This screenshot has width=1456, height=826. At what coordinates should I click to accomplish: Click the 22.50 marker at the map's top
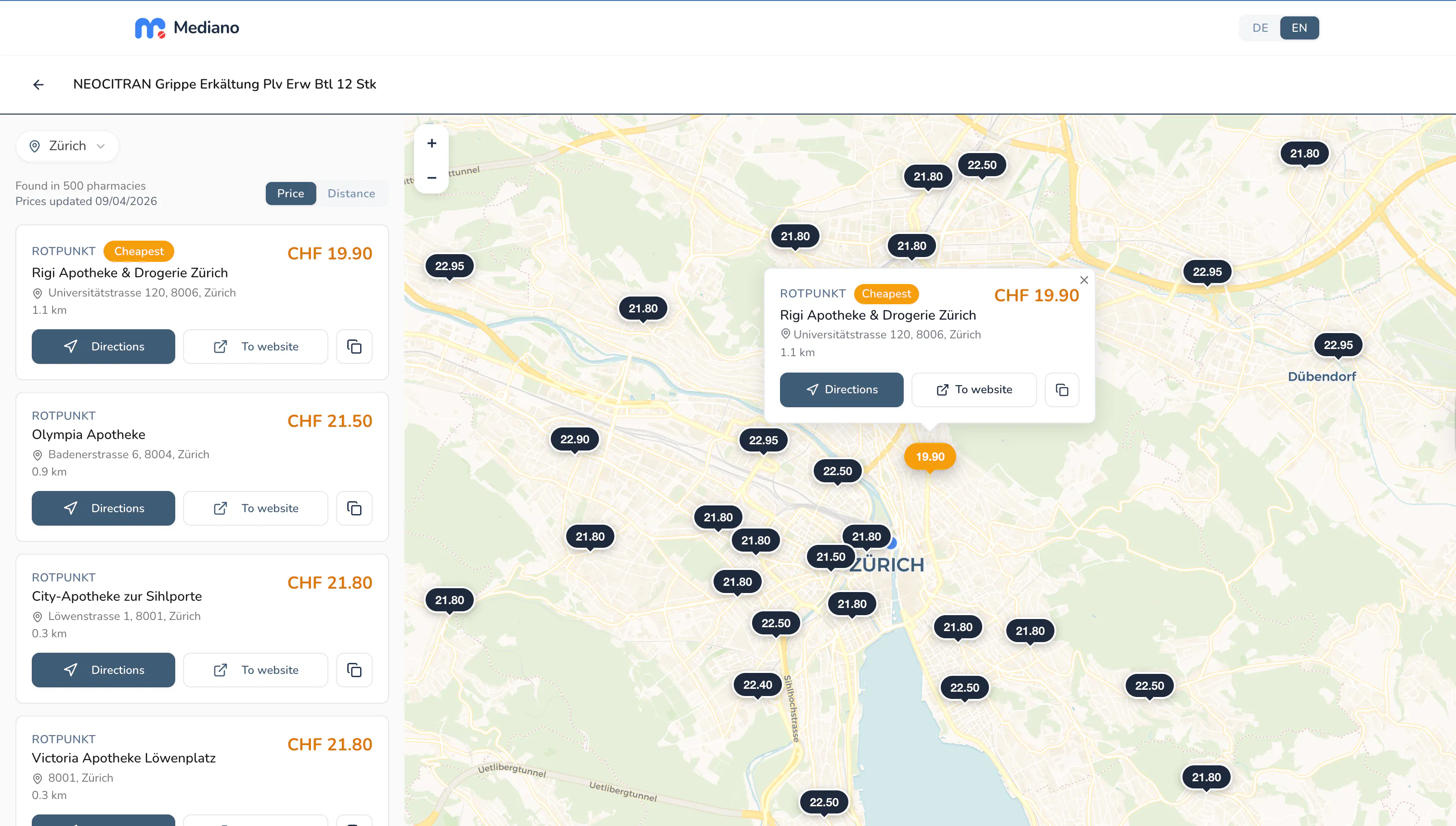pos(982,165)
